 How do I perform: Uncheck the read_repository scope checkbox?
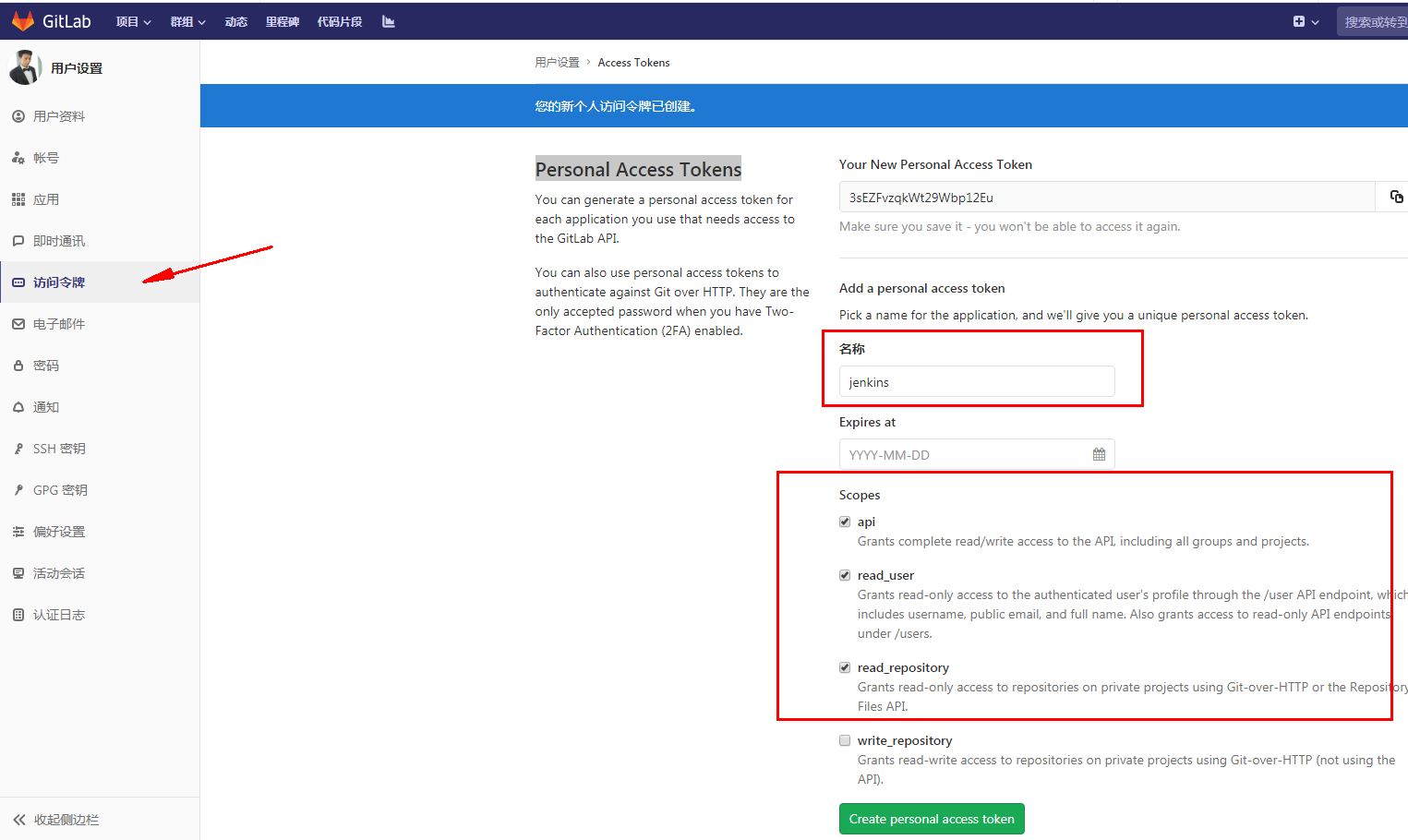(845, 667)
